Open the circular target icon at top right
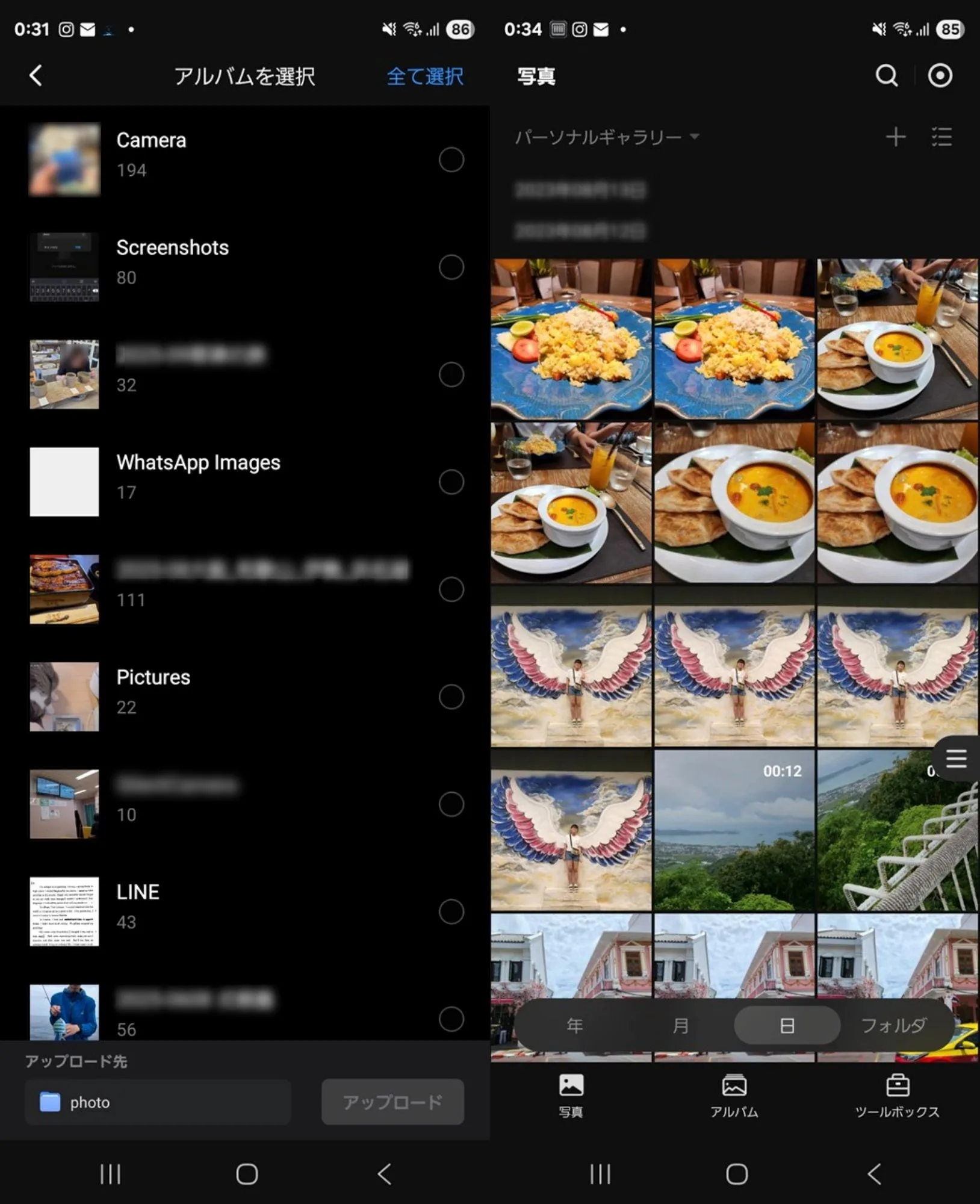The height and width of the screenshot is (1204, 980). coord(940,76)
